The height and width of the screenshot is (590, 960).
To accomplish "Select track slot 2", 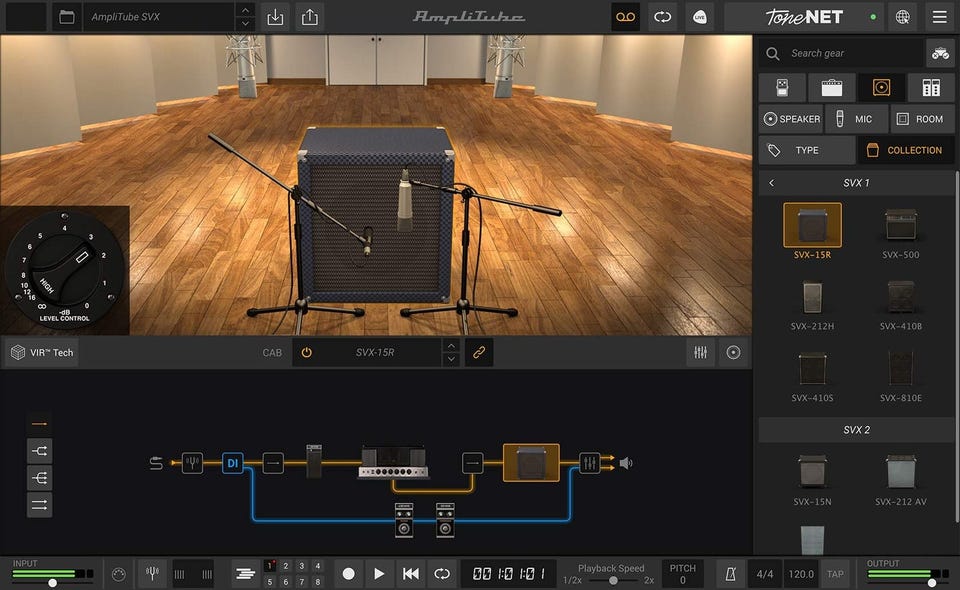I will tap(285, 566).
